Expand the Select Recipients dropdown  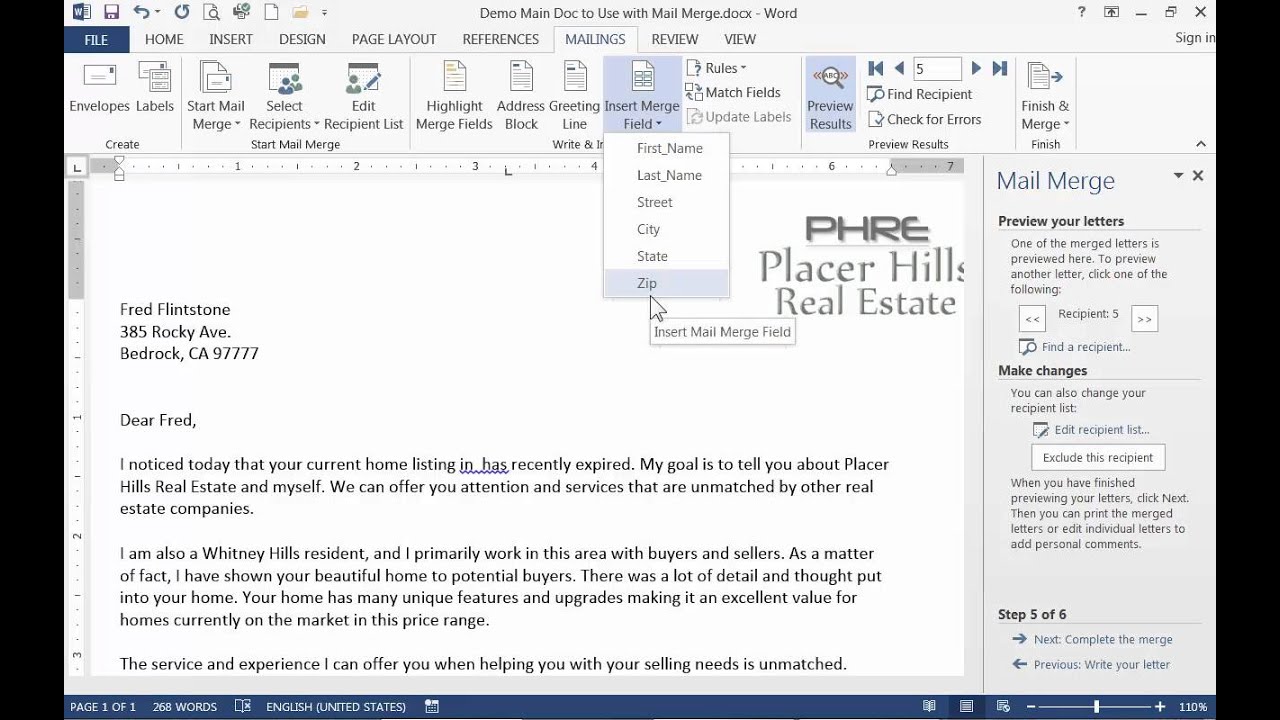pos(284,97)
